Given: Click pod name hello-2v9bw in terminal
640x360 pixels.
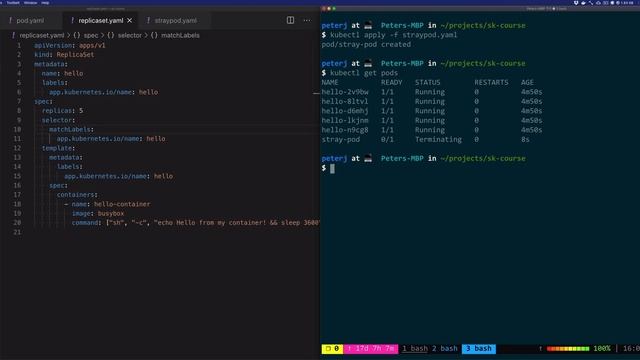Looking at the screenshot, I should [x=345, y=92].
